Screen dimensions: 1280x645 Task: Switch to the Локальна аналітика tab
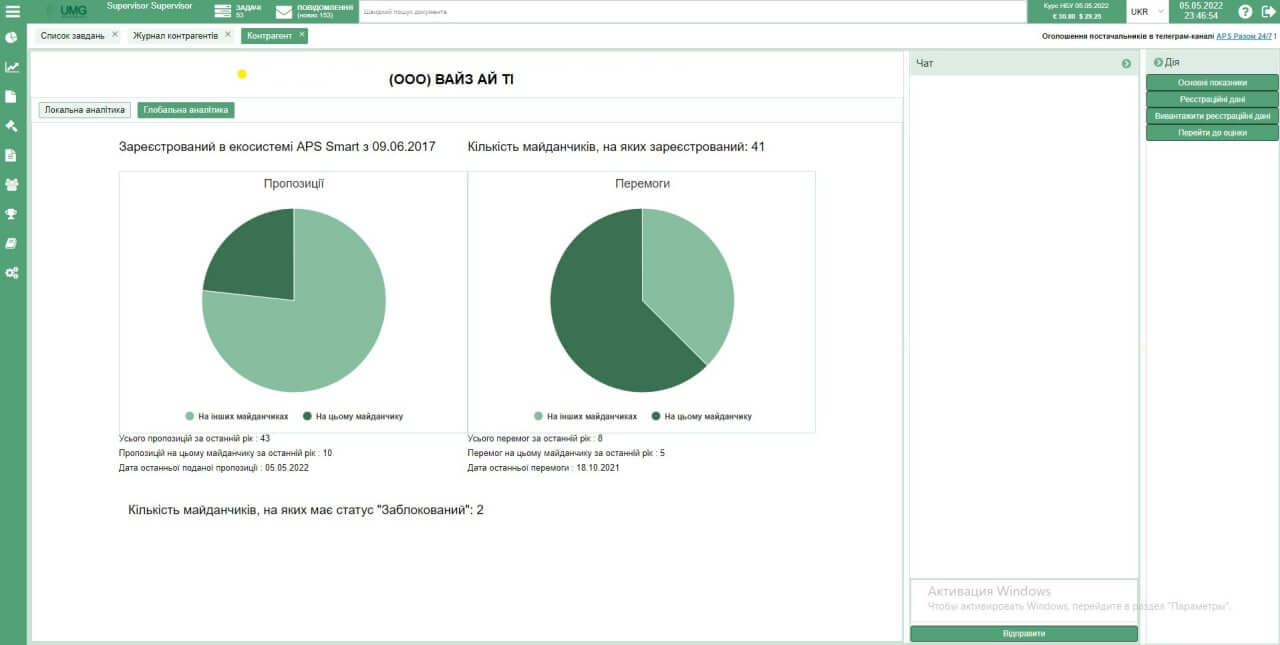pyautogui.click(x=85, y=110)
